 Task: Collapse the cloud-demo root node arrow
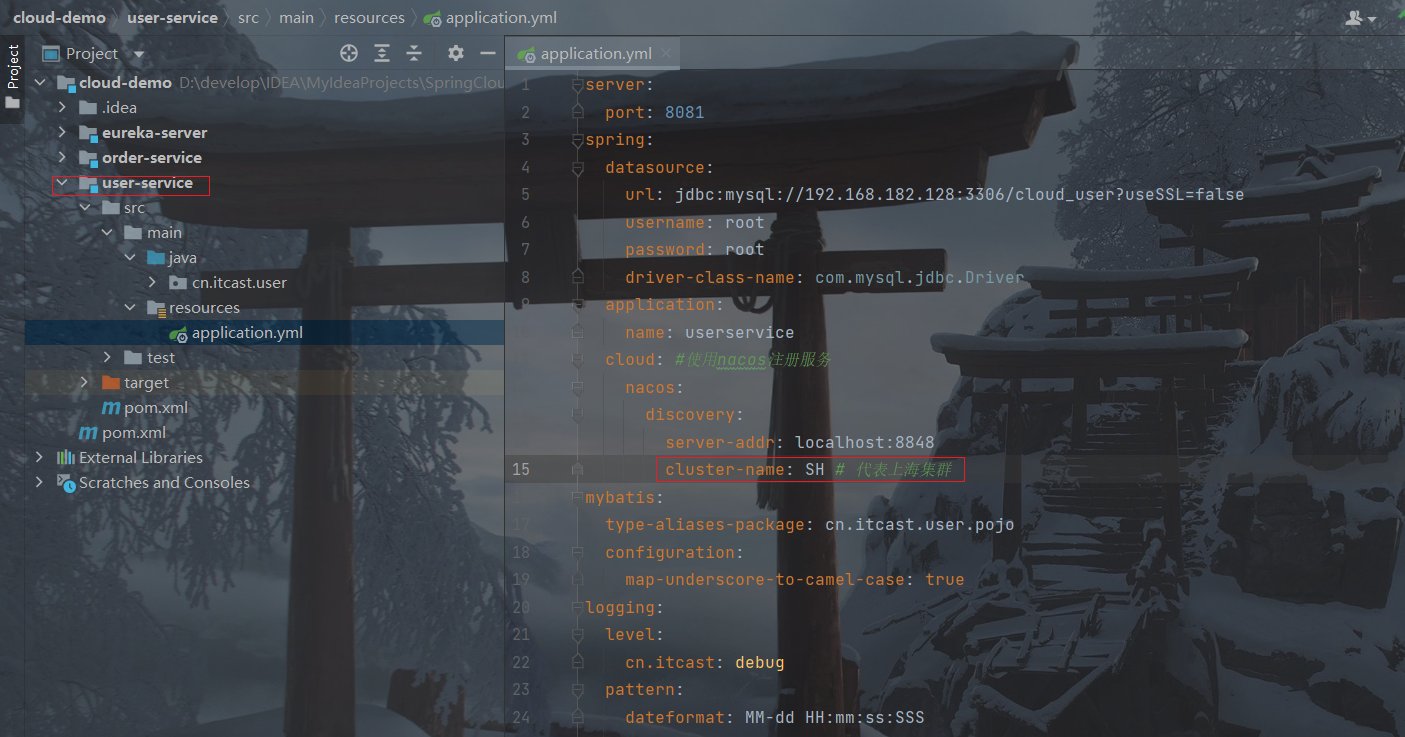[40, 82]
